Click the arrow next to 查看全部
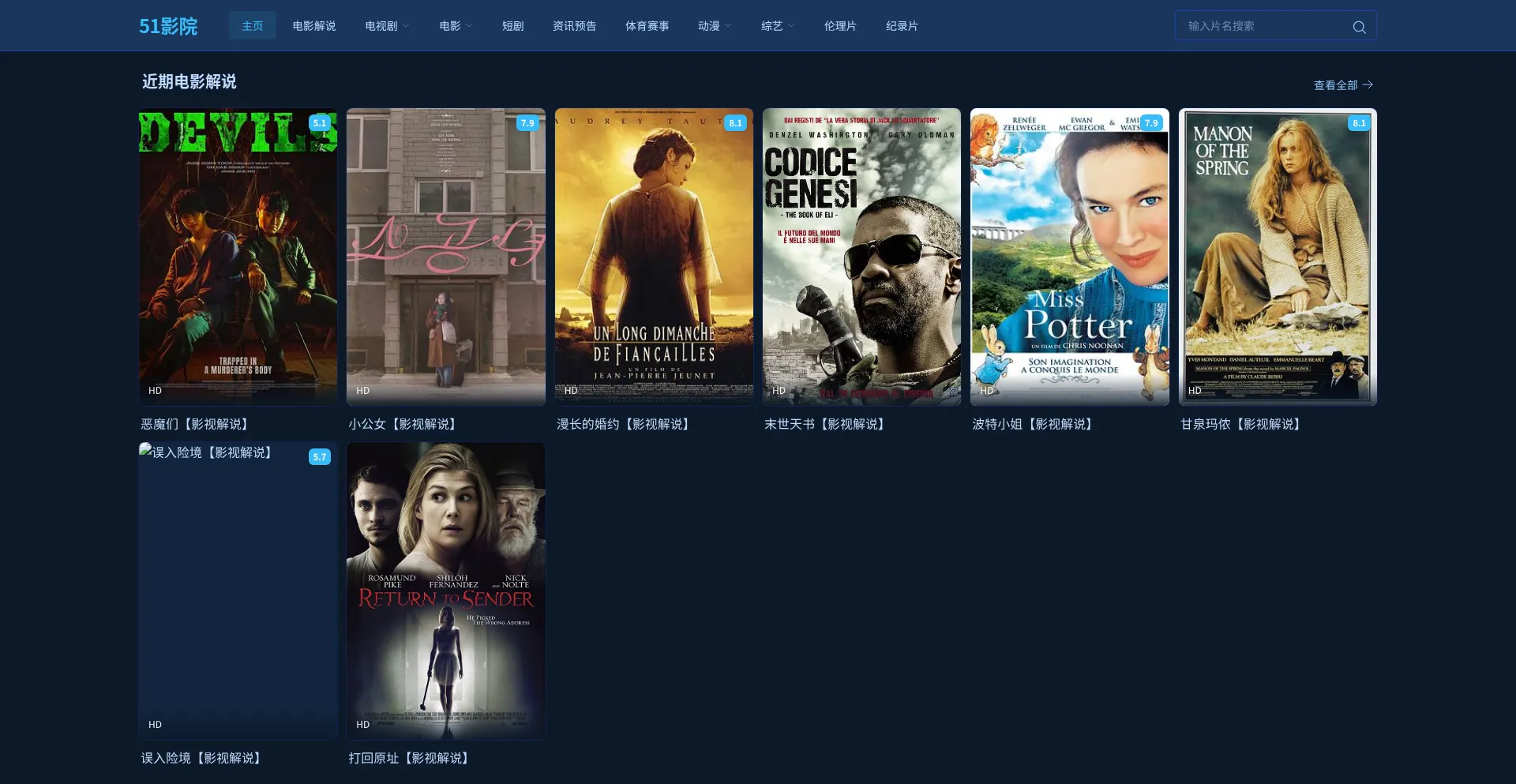The height and width of the screenshot is (784, 1516). click(x=1368, y=84)
